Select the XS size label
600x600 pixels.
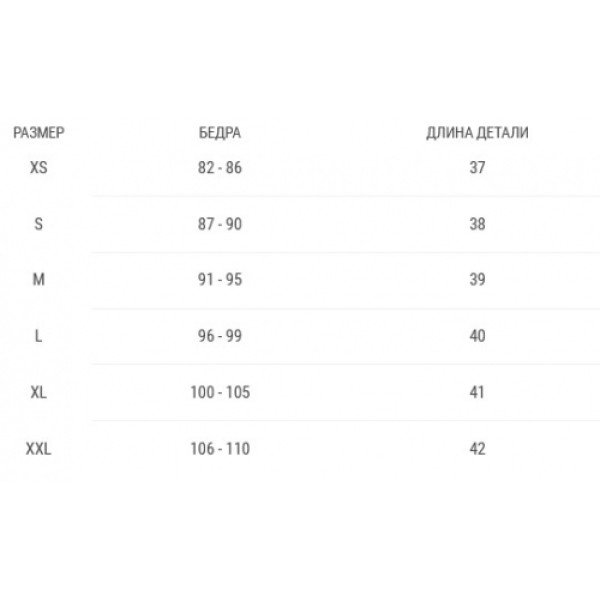[x=39, y=168]
